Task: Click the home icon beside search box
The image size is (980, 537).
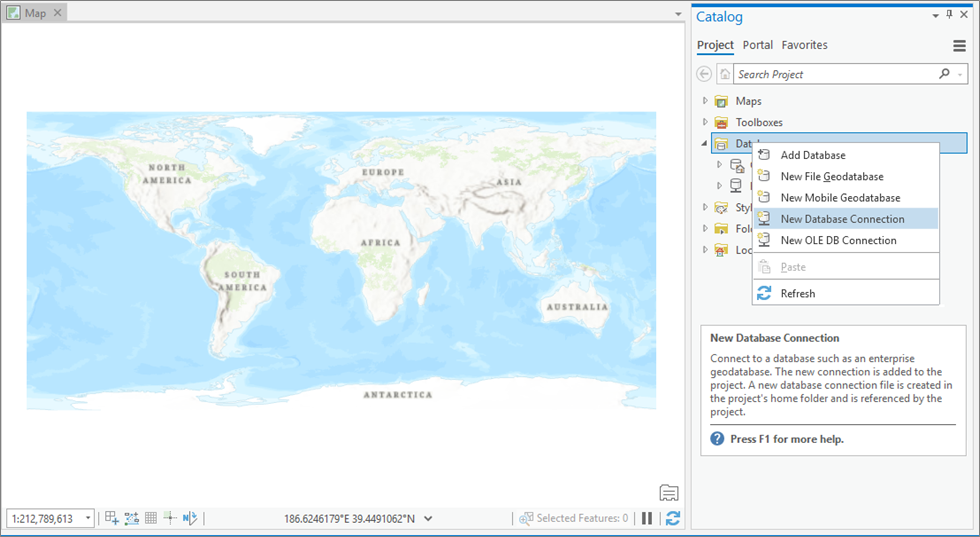Action: coord(725,74)
